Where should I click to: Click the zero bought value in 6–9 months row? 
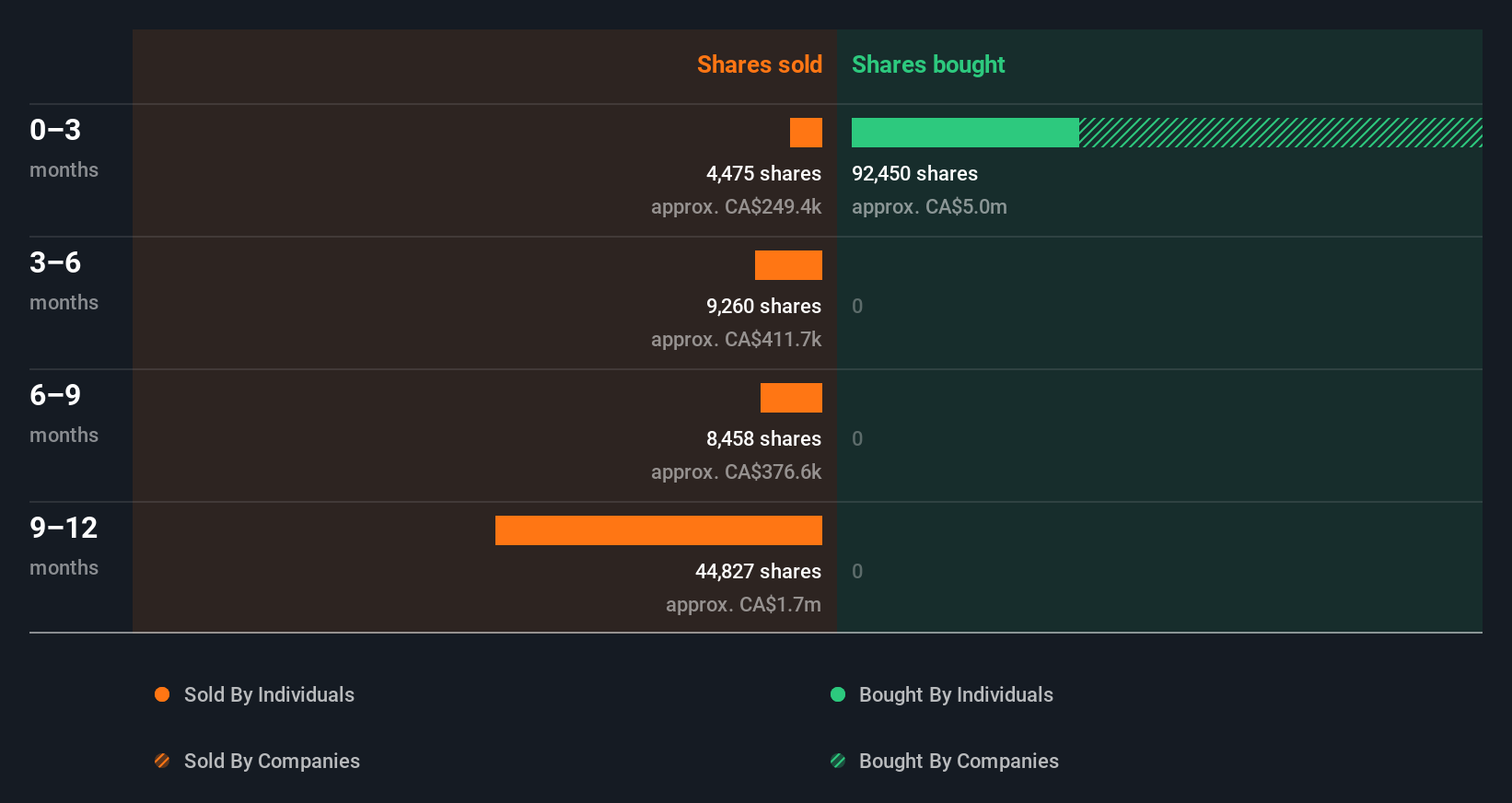pyautogui.click(x=857, y=438)
